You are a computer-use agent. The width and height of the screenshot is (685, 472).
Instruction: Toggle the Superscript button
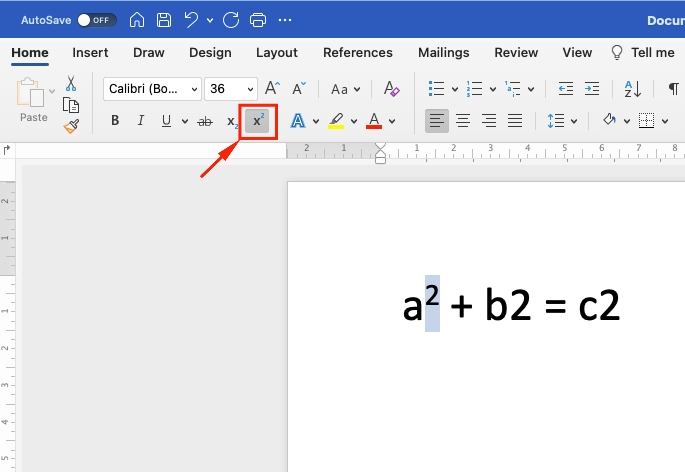[x=257, y=121]
